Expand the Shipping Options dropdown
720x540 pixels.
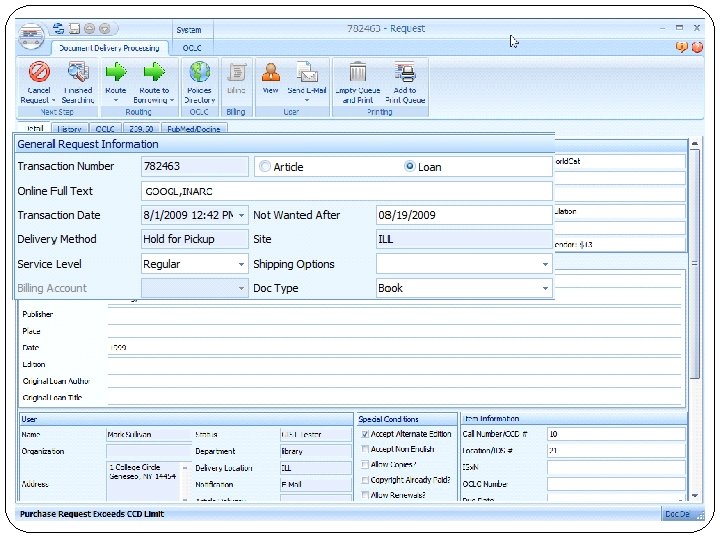545,264
